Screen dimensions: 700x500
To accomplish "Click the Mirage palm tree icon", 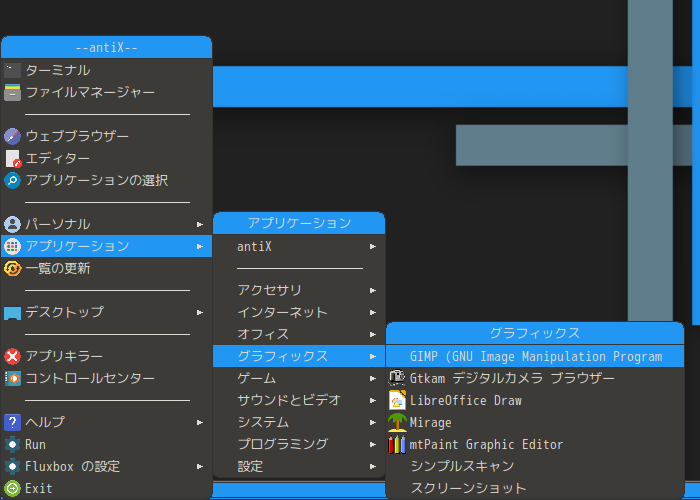I will 397,422.
